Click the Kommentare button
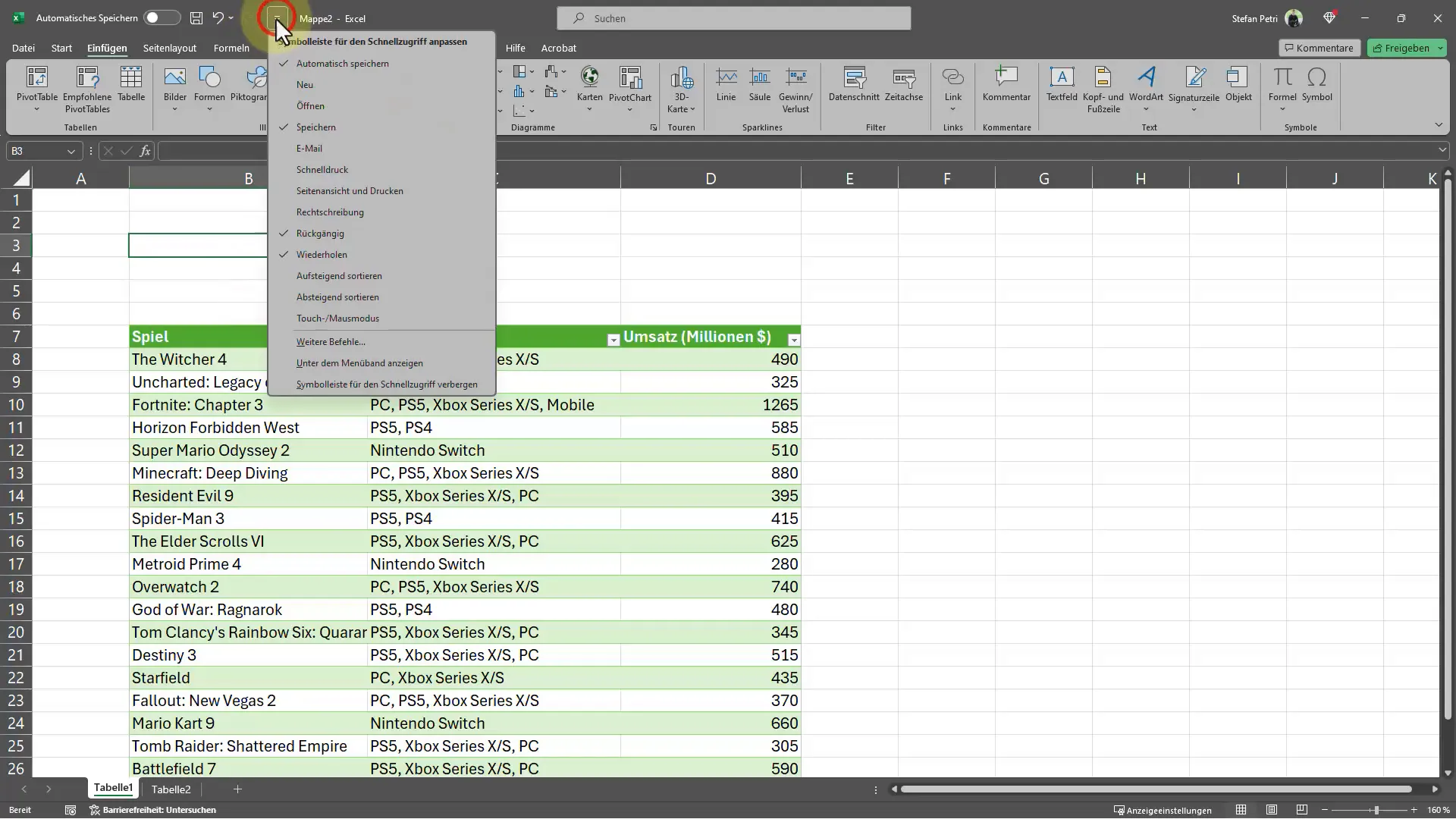 (x=1319, y=48)
